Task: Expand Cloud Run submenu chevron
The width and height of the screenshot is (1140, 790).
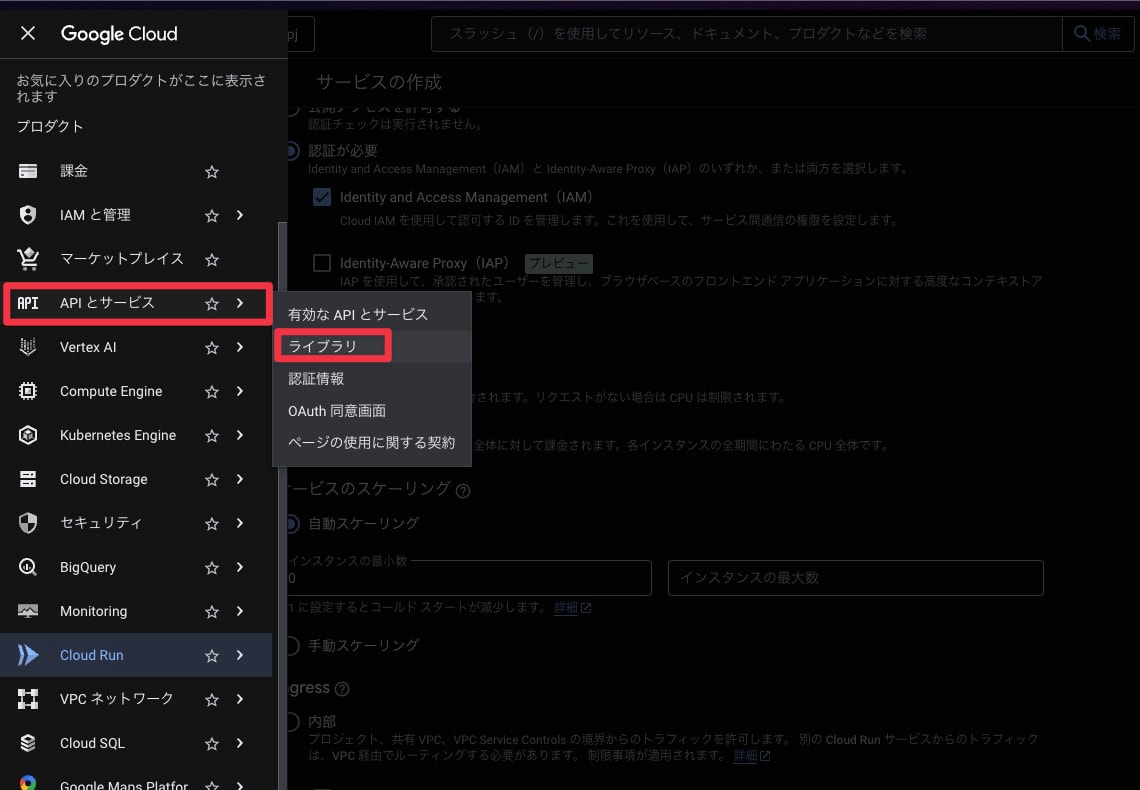Action: 240,655
